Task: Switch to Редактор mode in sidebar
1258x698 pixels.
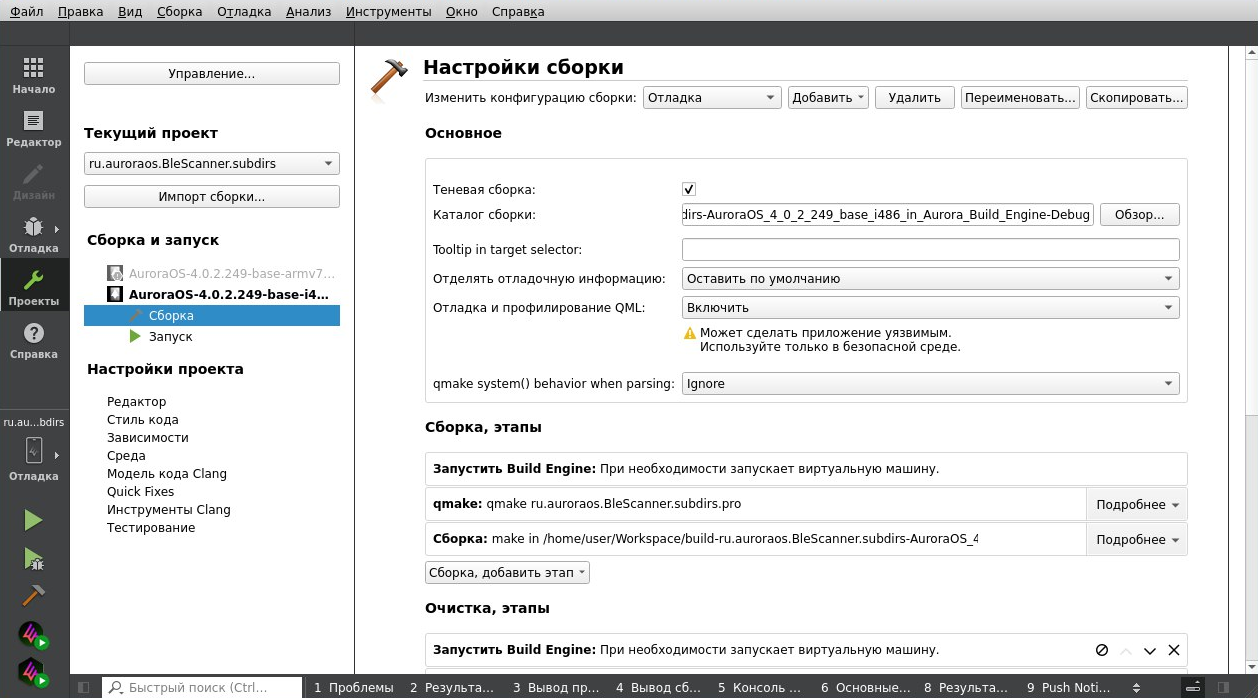Action: [34, 128]
